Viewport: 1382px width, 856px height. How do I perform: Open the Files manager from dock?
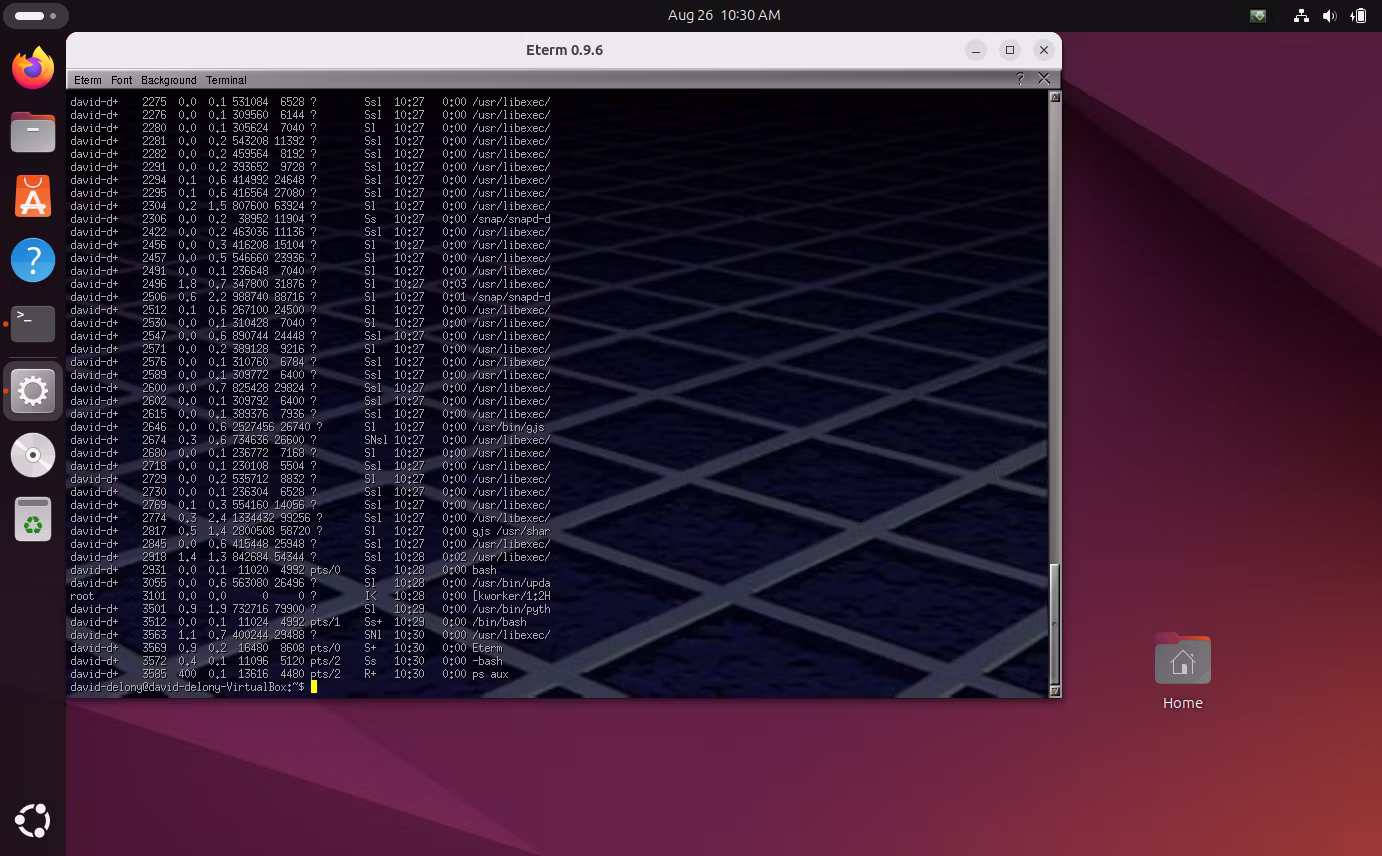[x=33, y=132]
